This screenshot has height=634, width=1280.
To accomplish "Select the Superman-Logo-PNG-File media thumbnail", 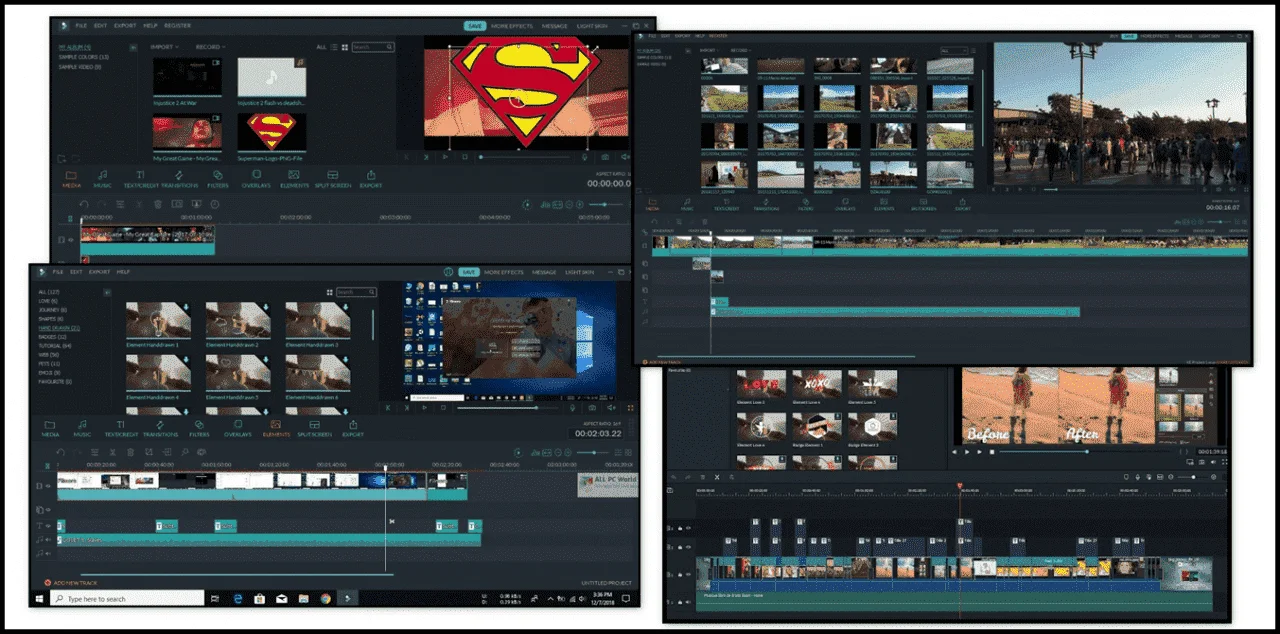I will tap(272, 132).
